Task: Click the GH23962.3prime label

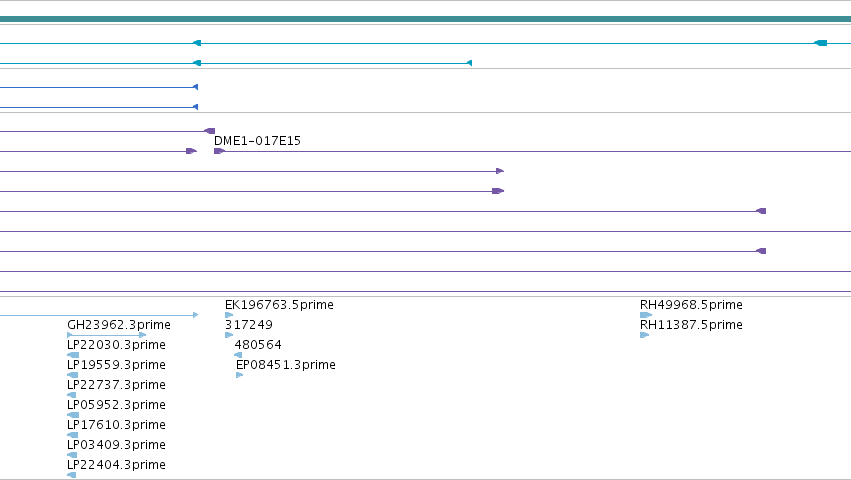Action: (x=119, y=325)
